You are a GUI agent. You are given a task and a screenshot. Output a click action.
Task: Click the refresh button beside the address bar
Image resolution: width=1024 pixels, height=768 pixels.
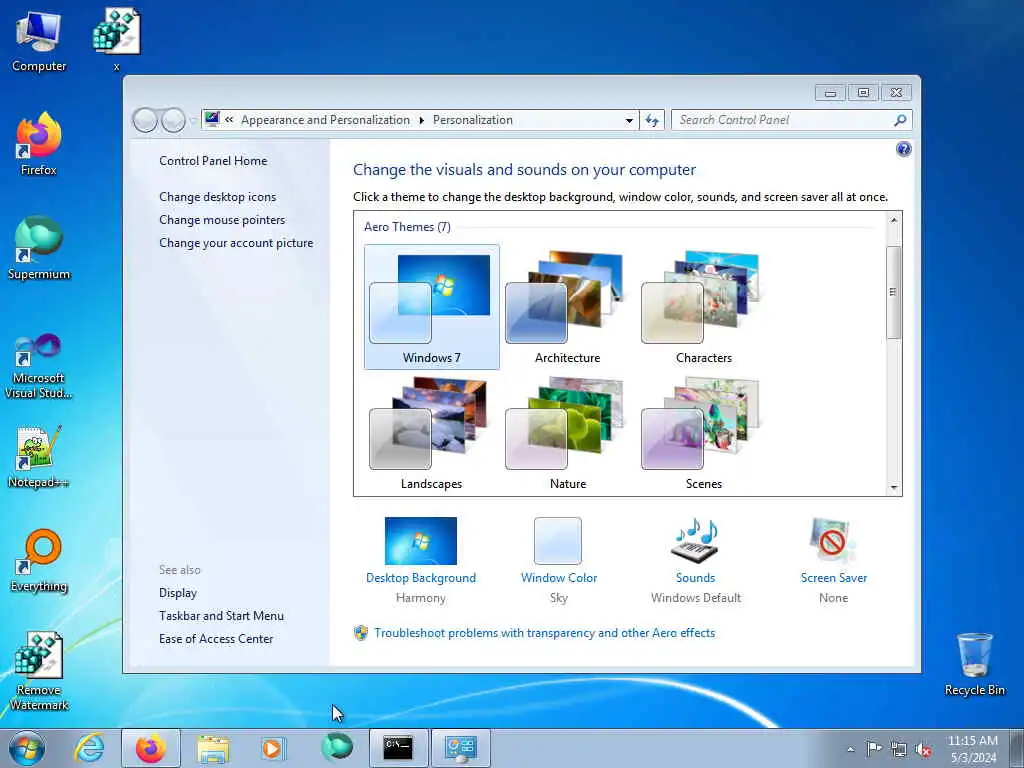pos(652,120)
